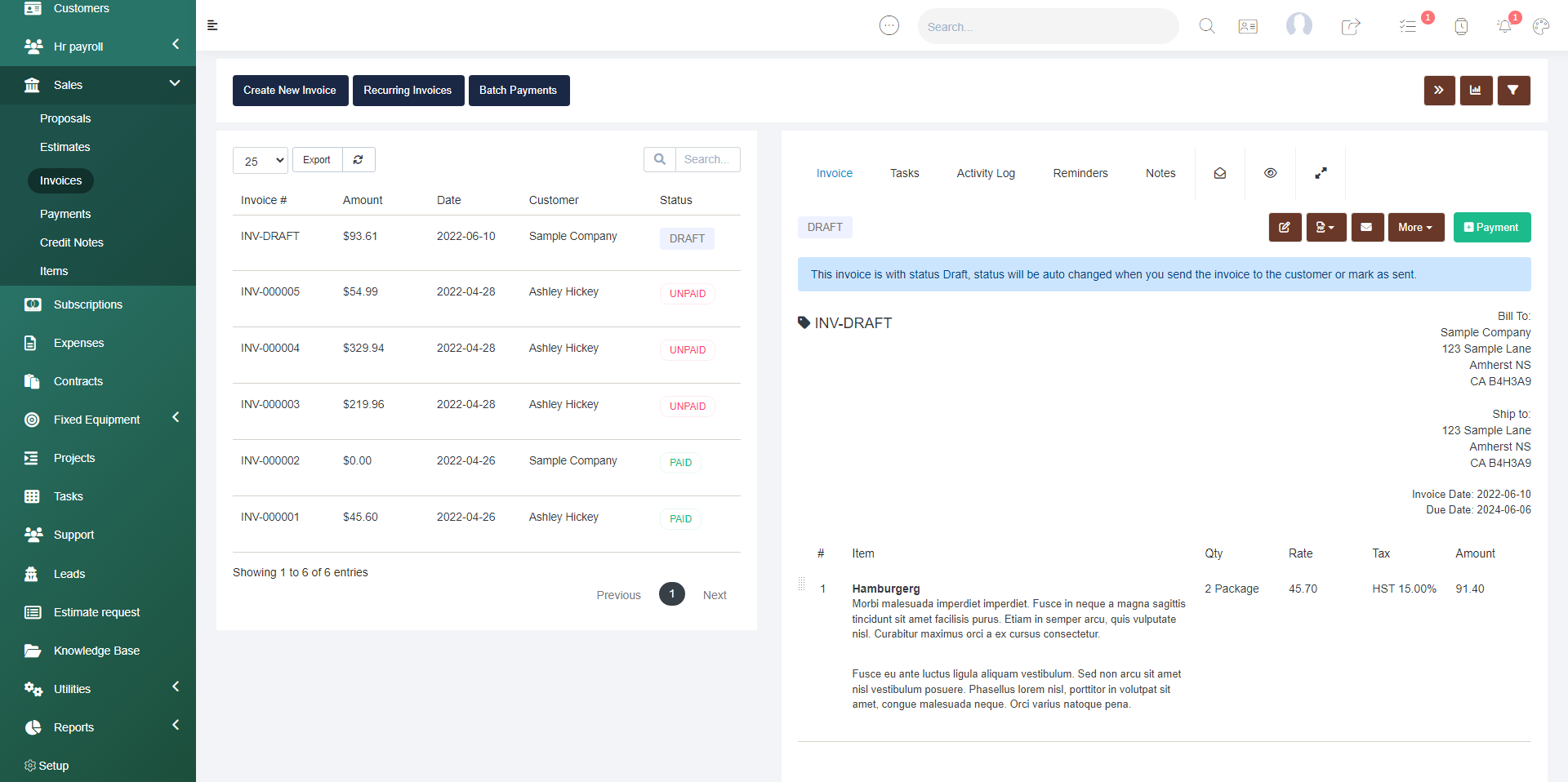Open the notifications bell icon
The image size is (1568, 782).
coord(1504,26)
